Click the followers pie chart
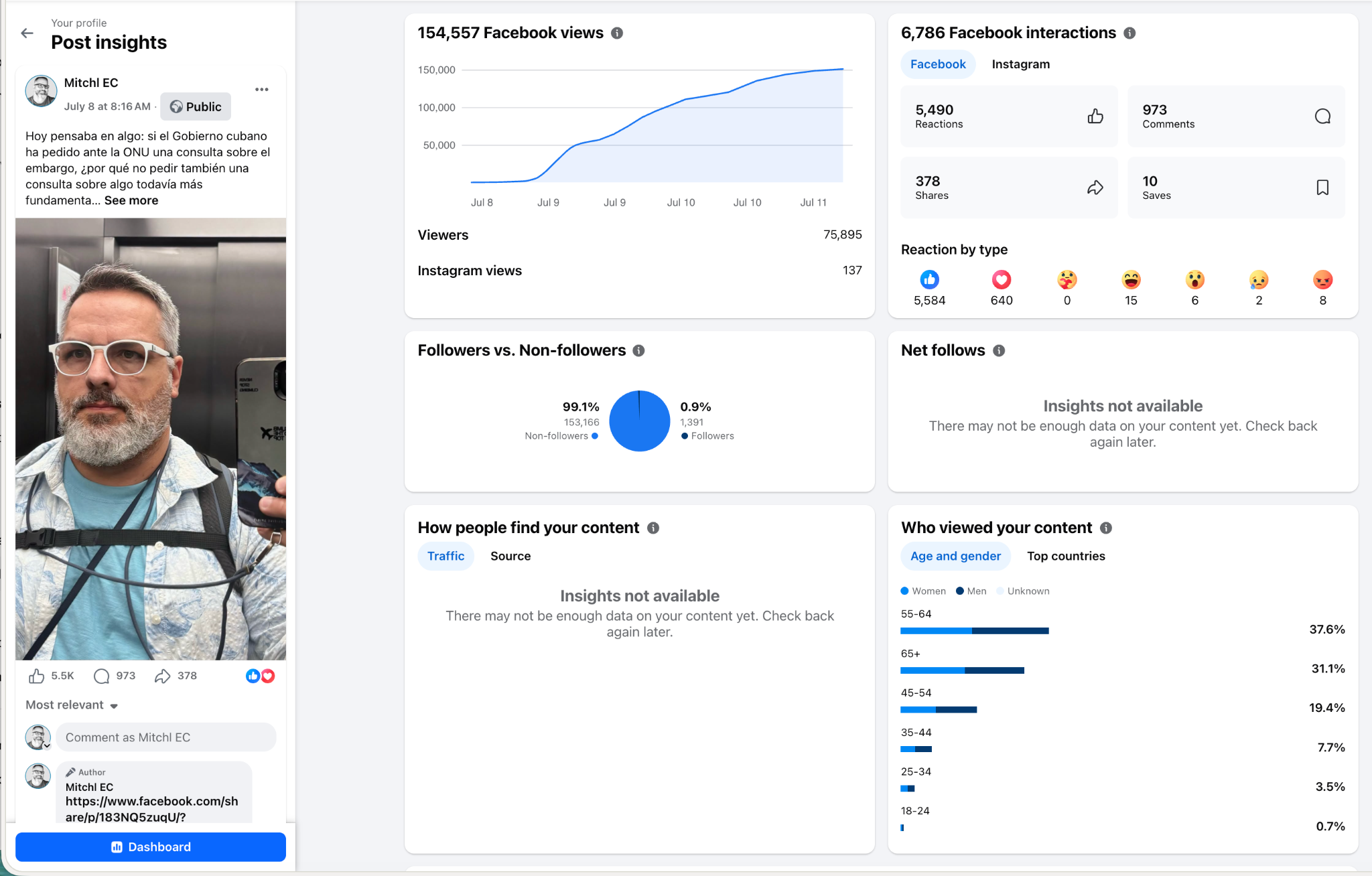Image resolution: width=1372 pixels, height=876 pixels. pyautogui.click(x=639, y=421)
